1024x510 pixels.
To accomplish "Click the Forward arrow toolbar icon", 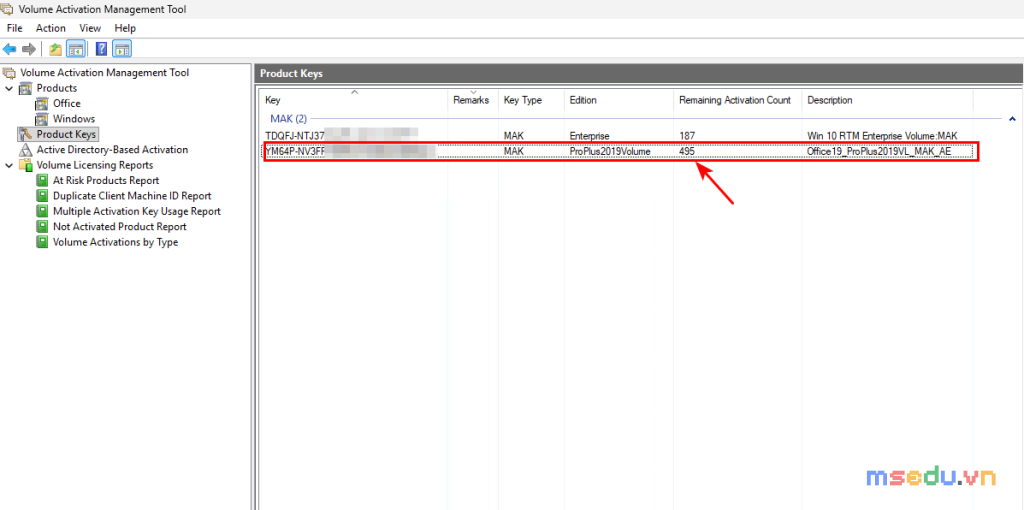I will pos(28,49).
